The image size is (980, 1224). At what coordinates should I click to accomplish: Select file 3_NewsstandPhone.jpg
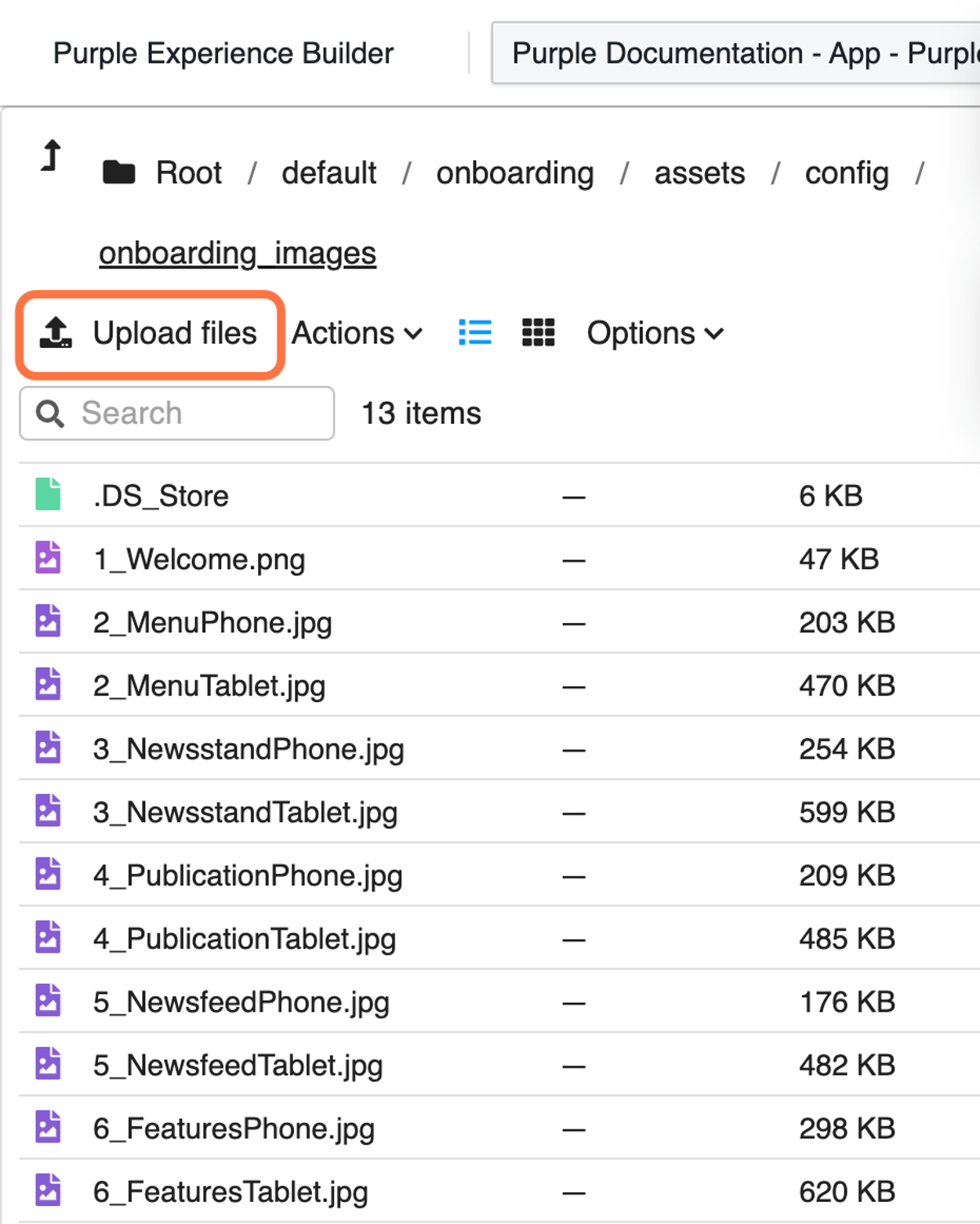point(248,750)
